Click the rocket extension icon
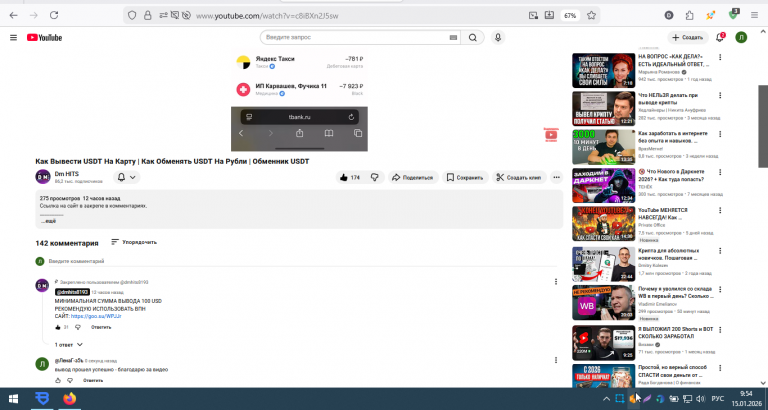The width and height of the screenshot is (768, 410). [710, 16]
